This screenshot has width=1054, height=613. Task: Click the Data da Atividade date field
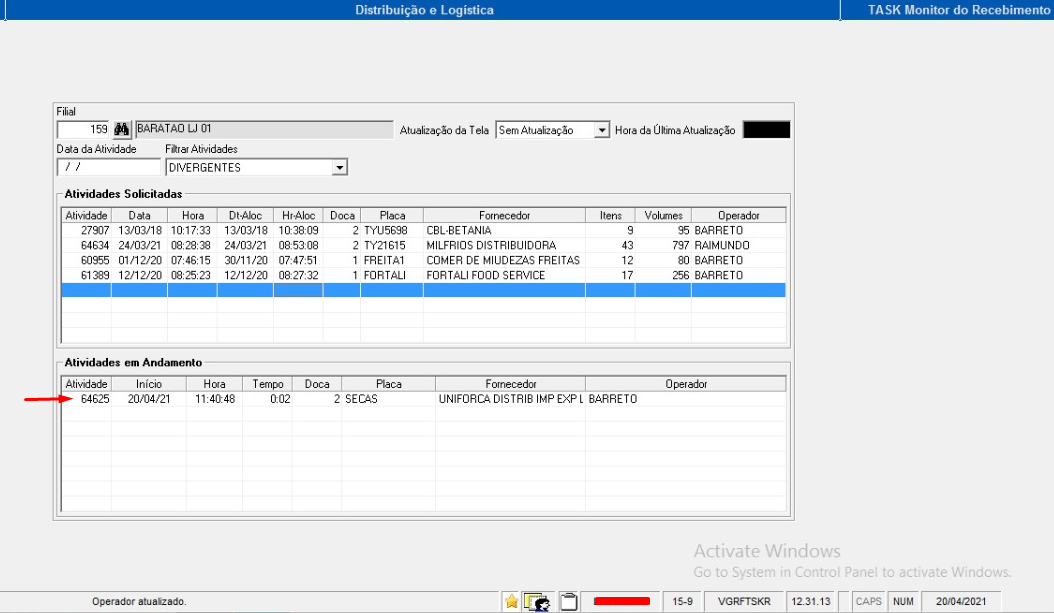coord(109,167)
